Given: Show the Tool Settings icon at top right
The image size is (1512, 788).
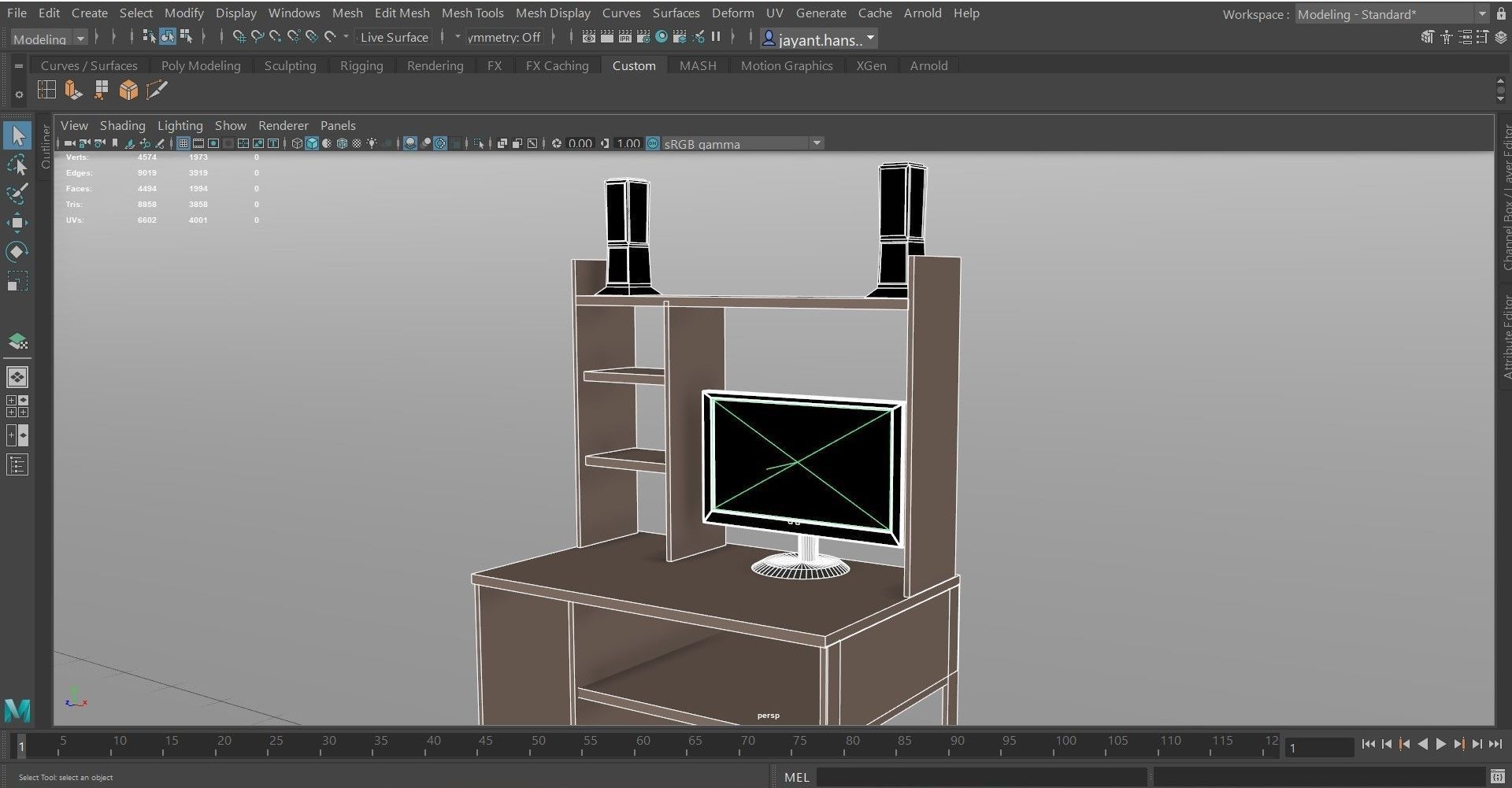Looking at the screenshot, I should click(1482, 37).
